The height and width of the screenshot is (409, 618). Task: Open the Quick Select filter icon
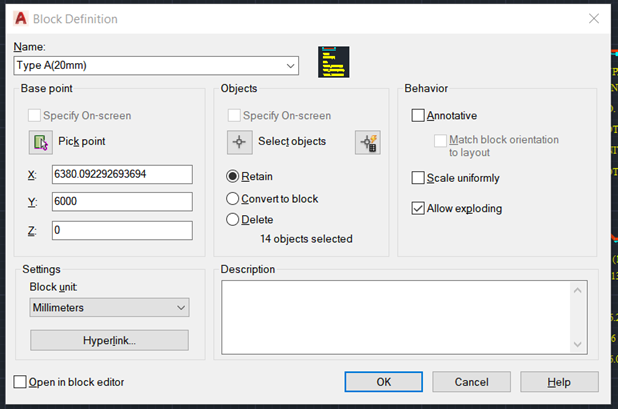(368, 142)
